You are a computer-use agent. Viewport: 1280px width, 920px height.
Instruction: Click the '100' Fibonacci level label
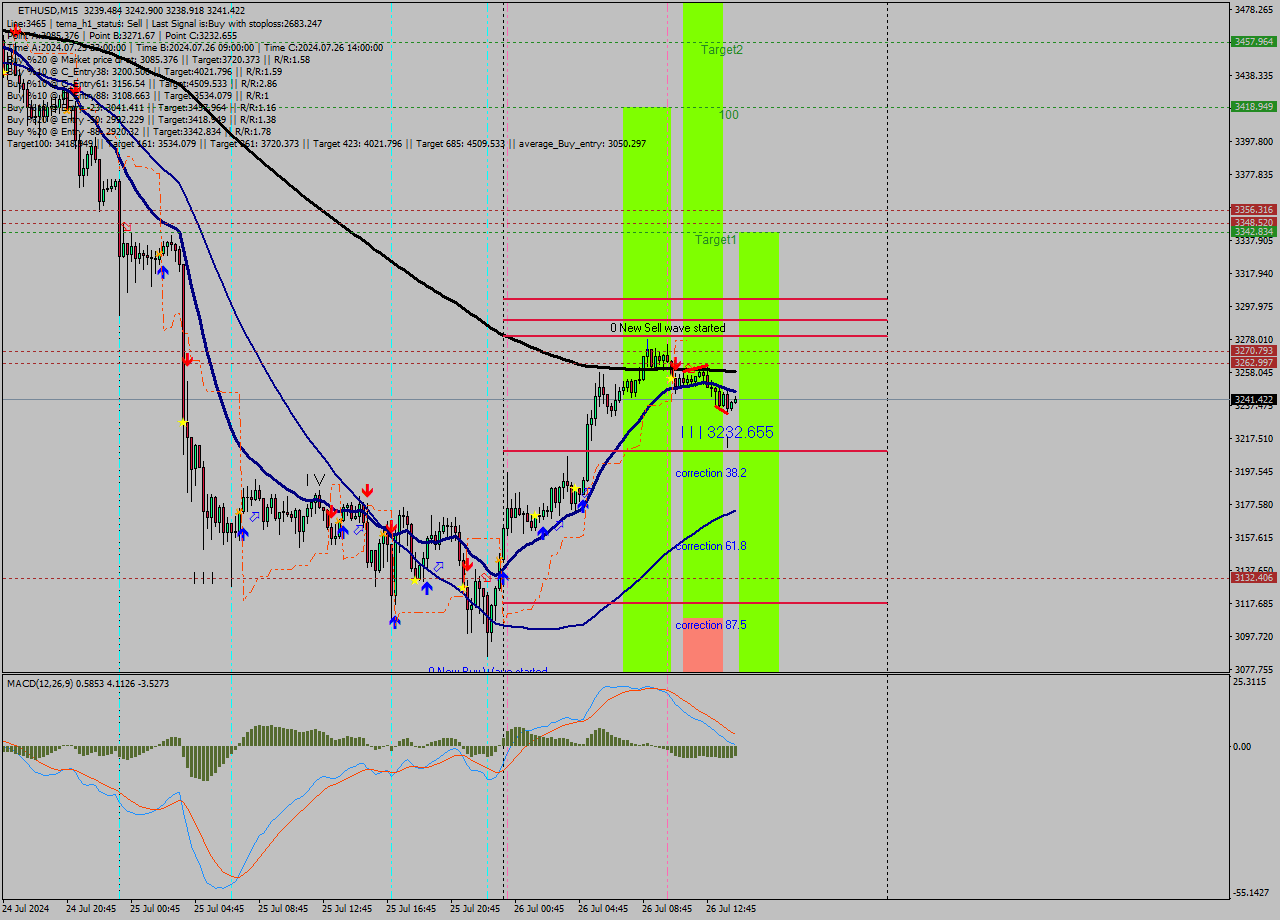pos(729,115)
